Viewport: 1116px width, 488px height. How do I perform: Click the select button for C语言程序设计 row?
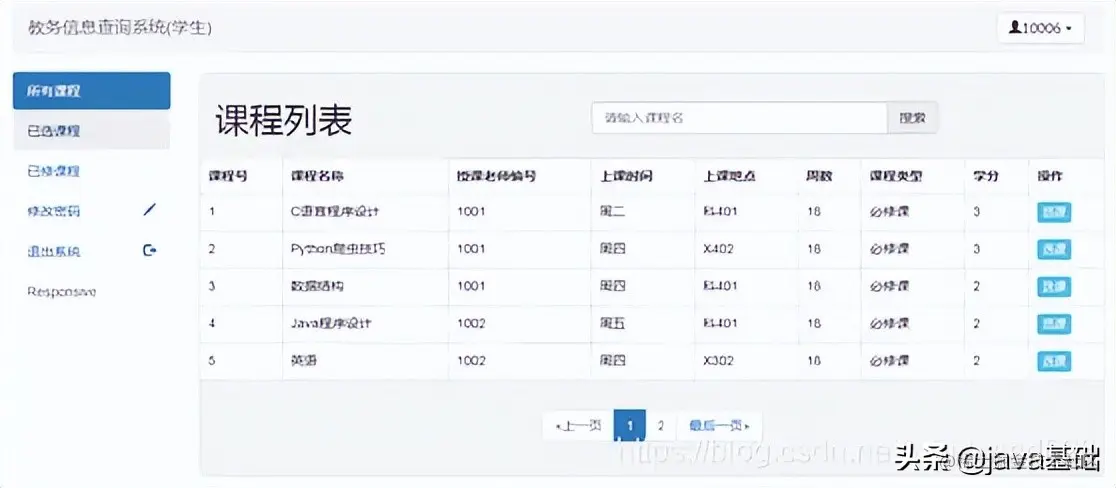(1054, 212)
